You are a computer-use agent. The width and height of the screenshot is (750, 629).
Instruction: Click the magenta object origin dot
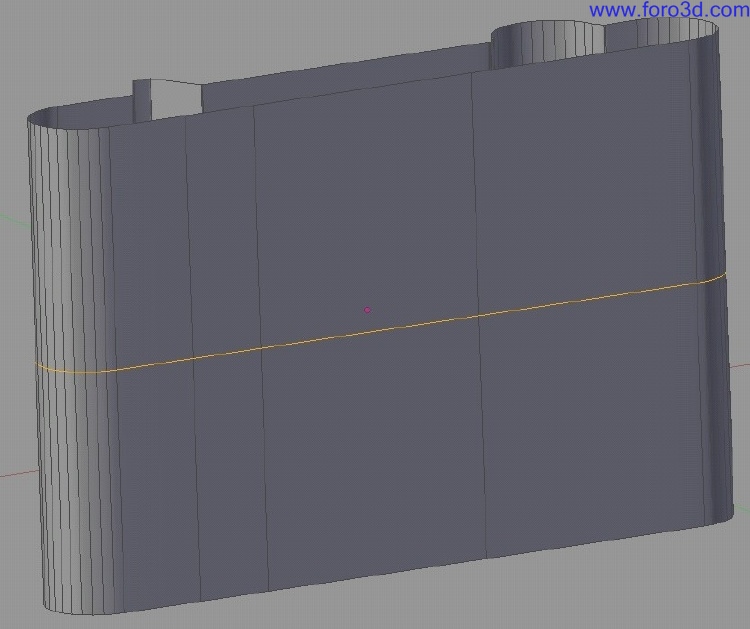pos(367,310)
